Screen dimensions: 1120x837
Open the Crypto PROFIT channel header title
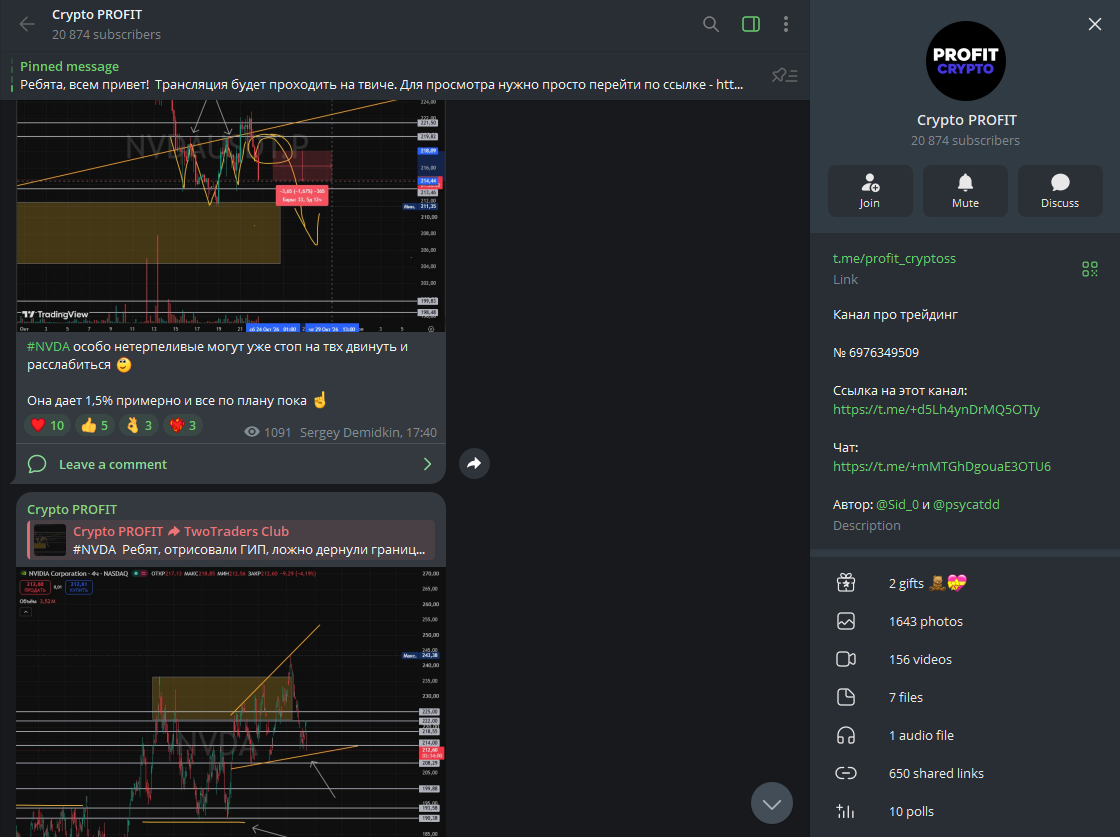pyautogui.click(x=97, y=14)
